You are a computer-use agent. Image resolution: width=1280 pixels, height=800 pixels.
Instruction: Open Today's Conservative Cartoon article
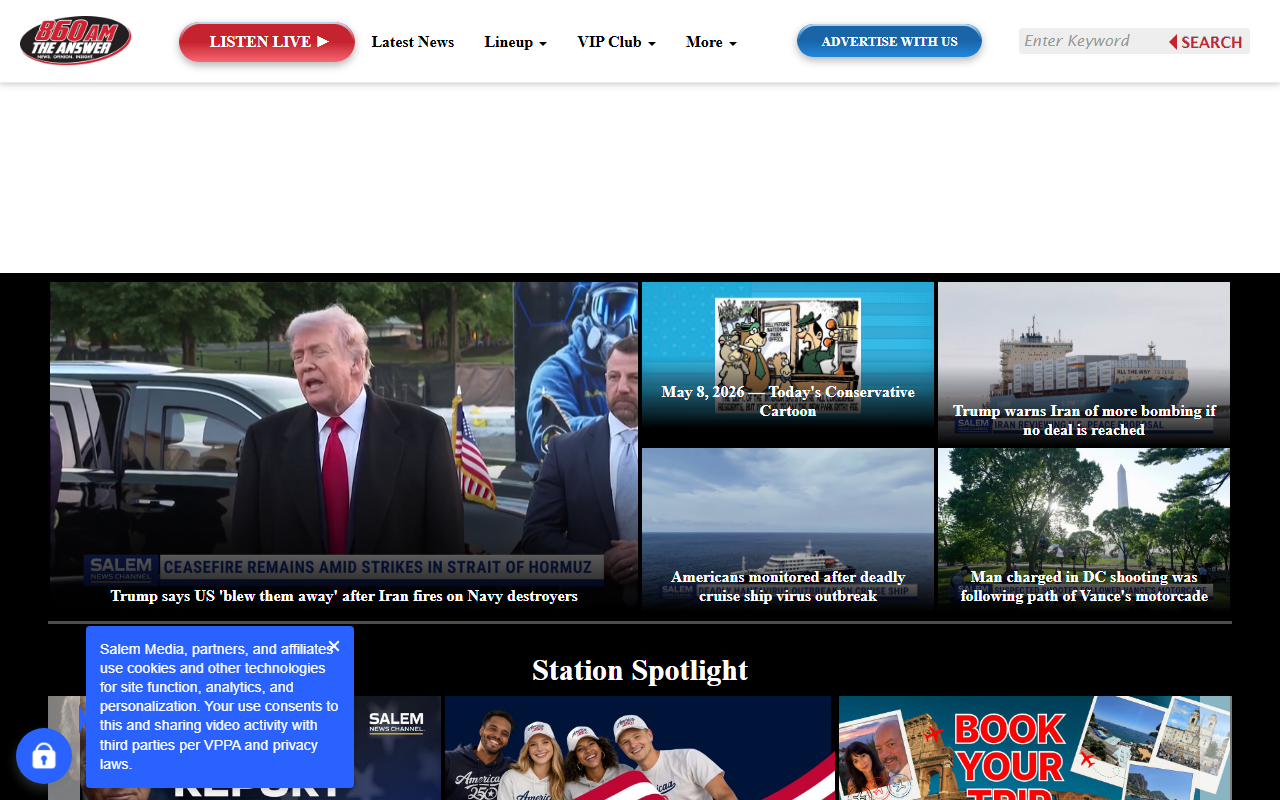788,401
